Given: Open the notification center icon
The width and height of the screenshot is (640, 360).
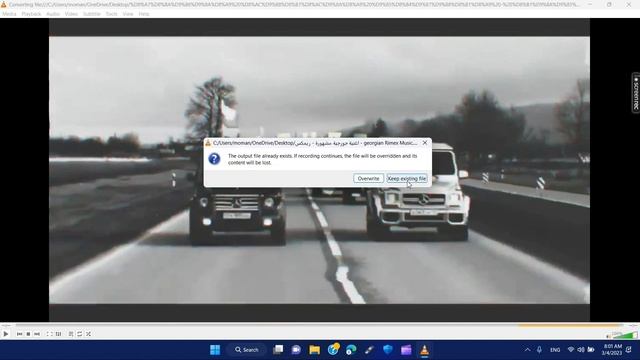Looking at the screenshot, I should click(629, 350).
